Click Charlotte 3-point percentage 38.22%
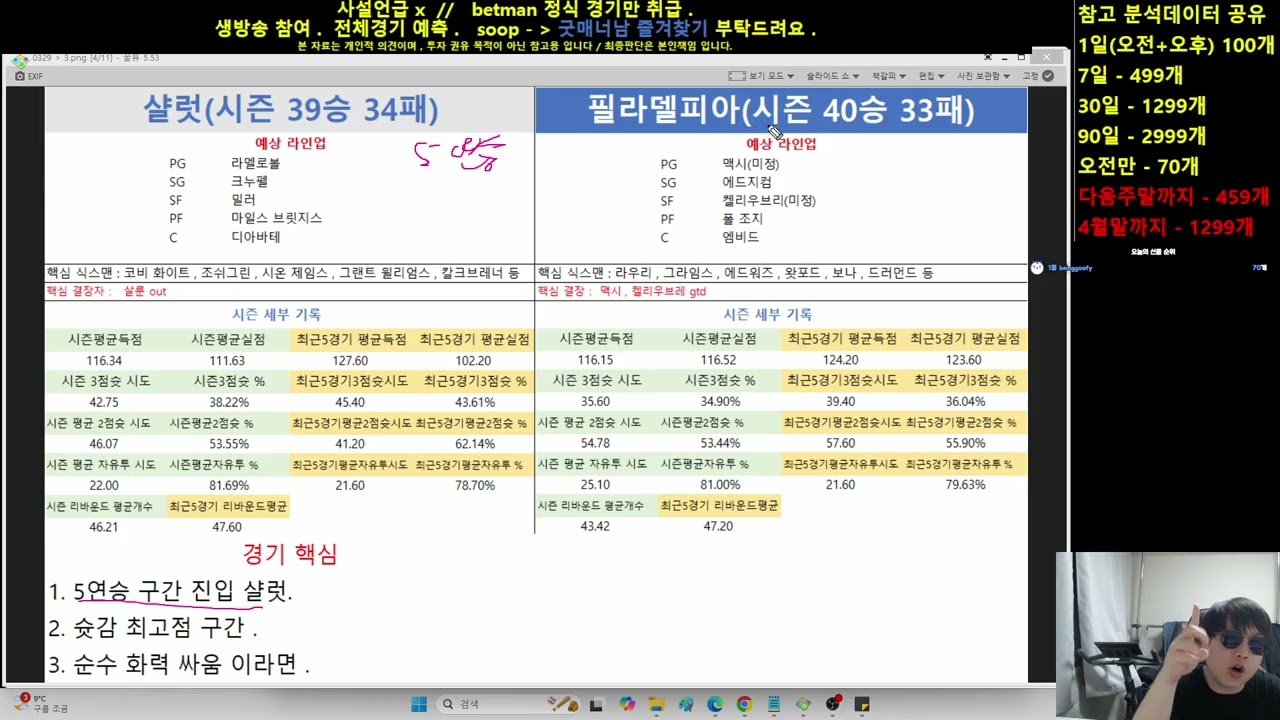Screen dimensions: 1280x720 coord(229,402)
